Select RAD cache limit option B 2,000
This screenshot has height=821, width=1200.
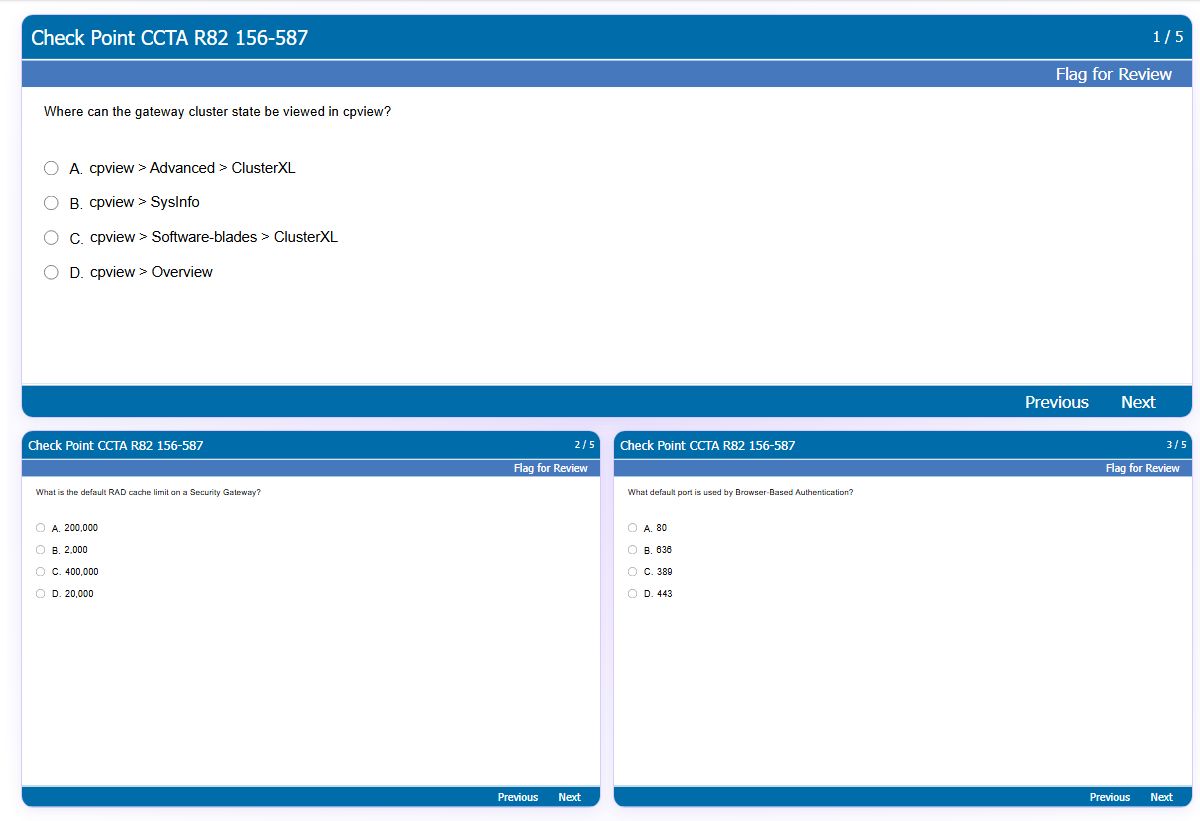[x=40, y=550]
